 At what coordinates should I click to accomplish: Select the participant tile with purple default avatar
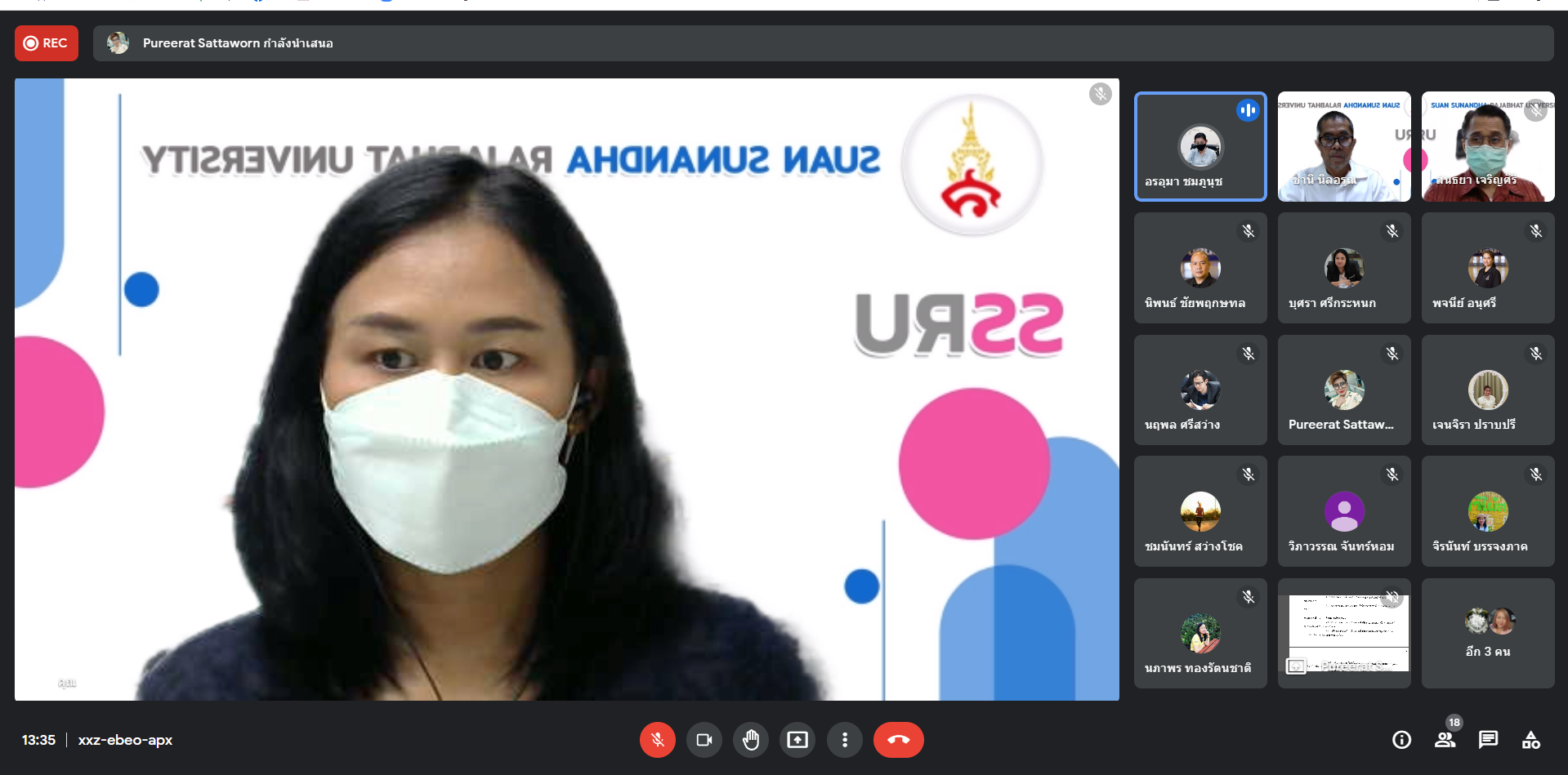[1343, 511]
